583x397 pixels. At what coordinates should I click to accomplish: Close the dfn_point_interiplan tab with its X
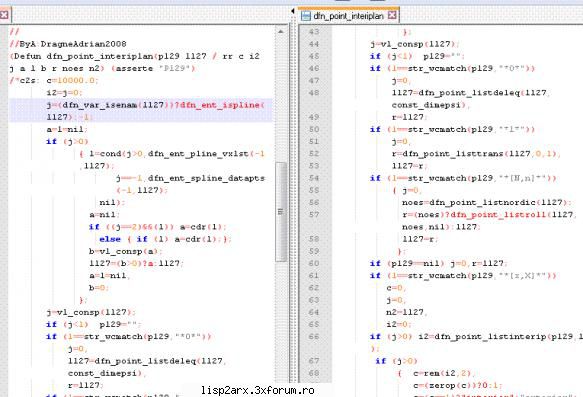(x=392, y=16)
